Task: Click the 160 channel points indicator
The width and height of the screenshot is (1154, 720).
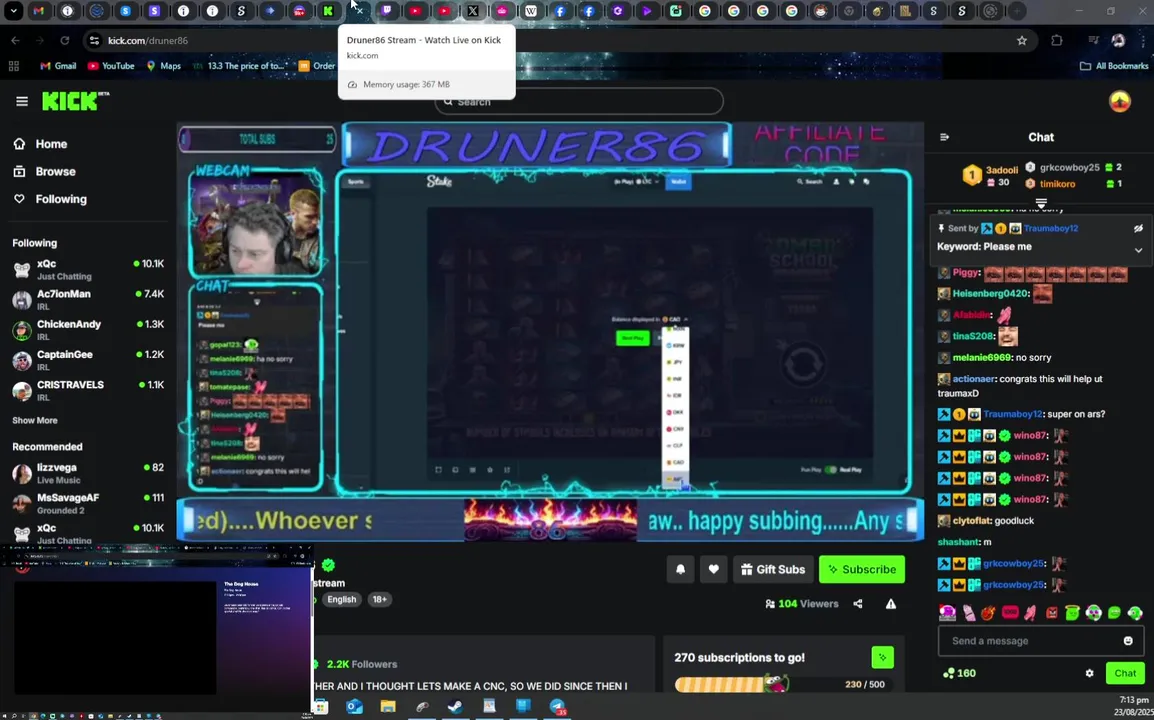Action: [959, 673]
